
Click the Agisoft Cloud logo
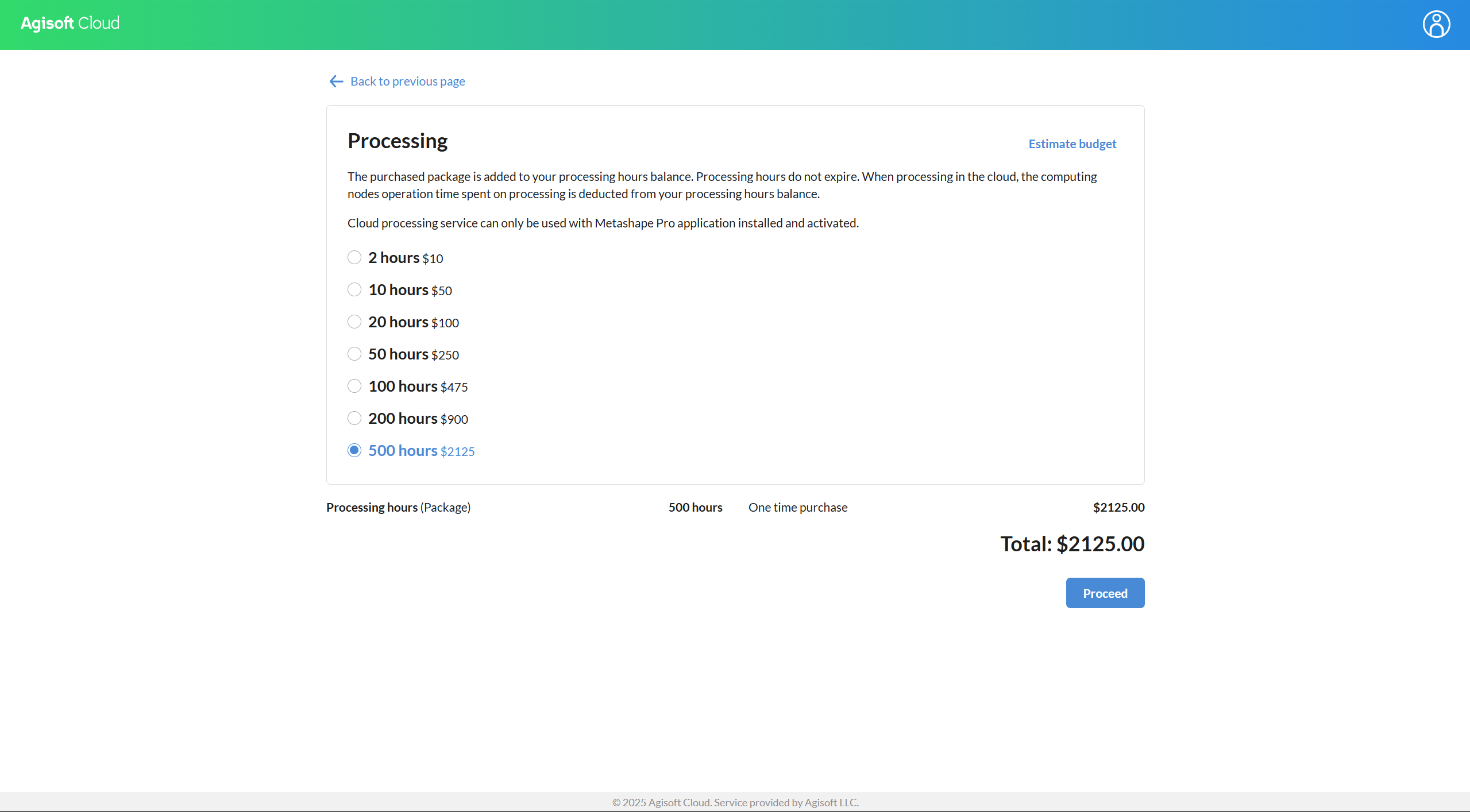pyautogui.click(x=70, y=23)
